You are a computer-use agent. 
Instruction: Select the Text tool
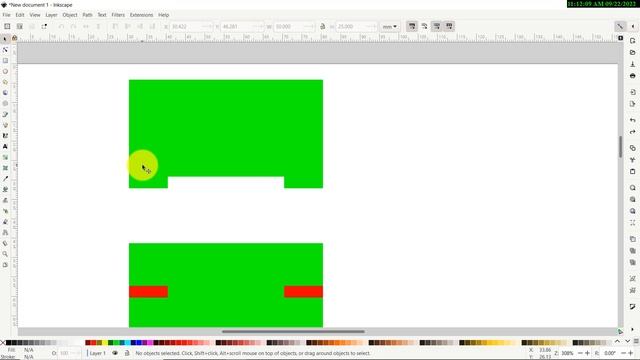point(5,146)
